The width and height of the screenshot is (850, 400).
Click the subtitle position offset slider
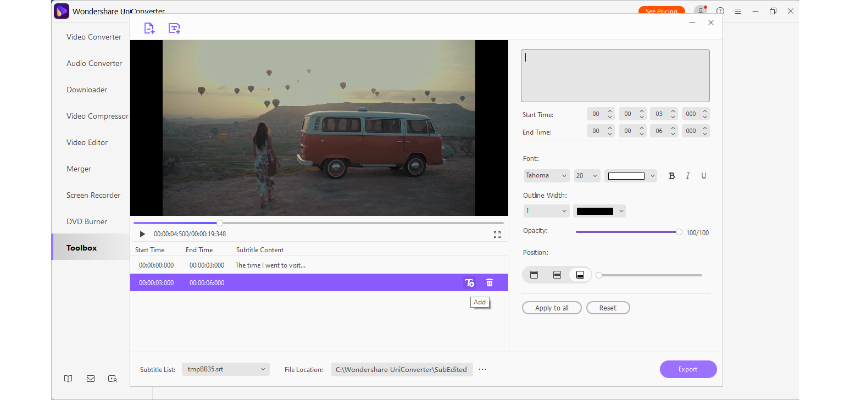coord(650,275)
